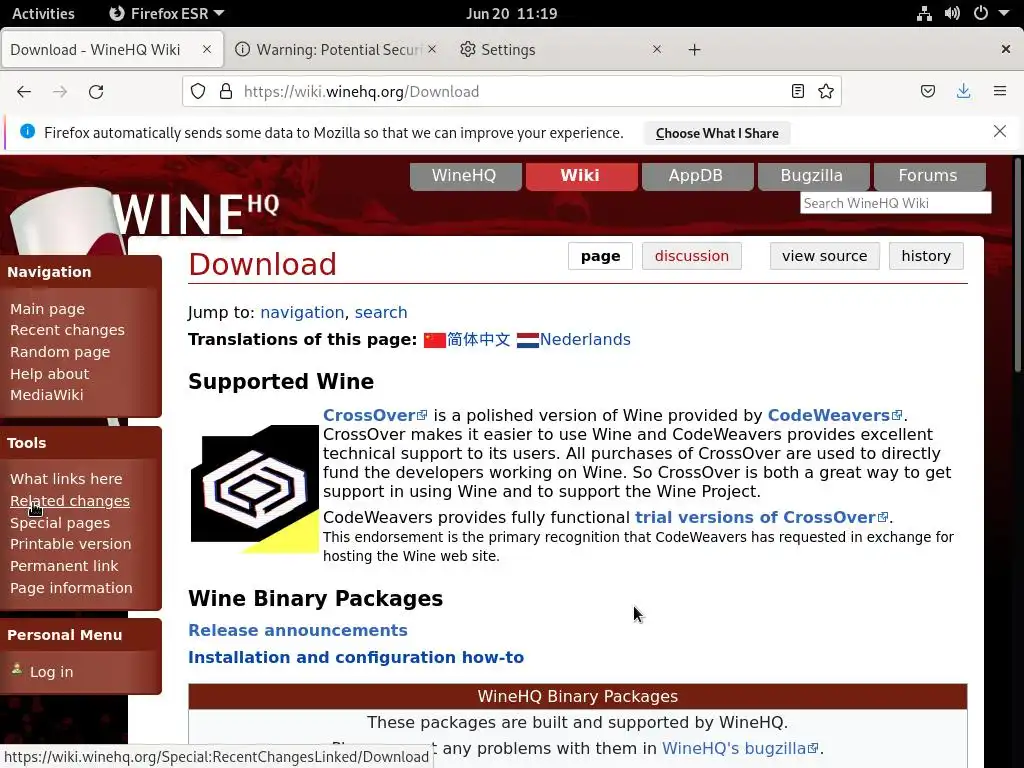Open Related changes tool link
This screenshot has width=1024, height=768.
click(x=70, y=501)
